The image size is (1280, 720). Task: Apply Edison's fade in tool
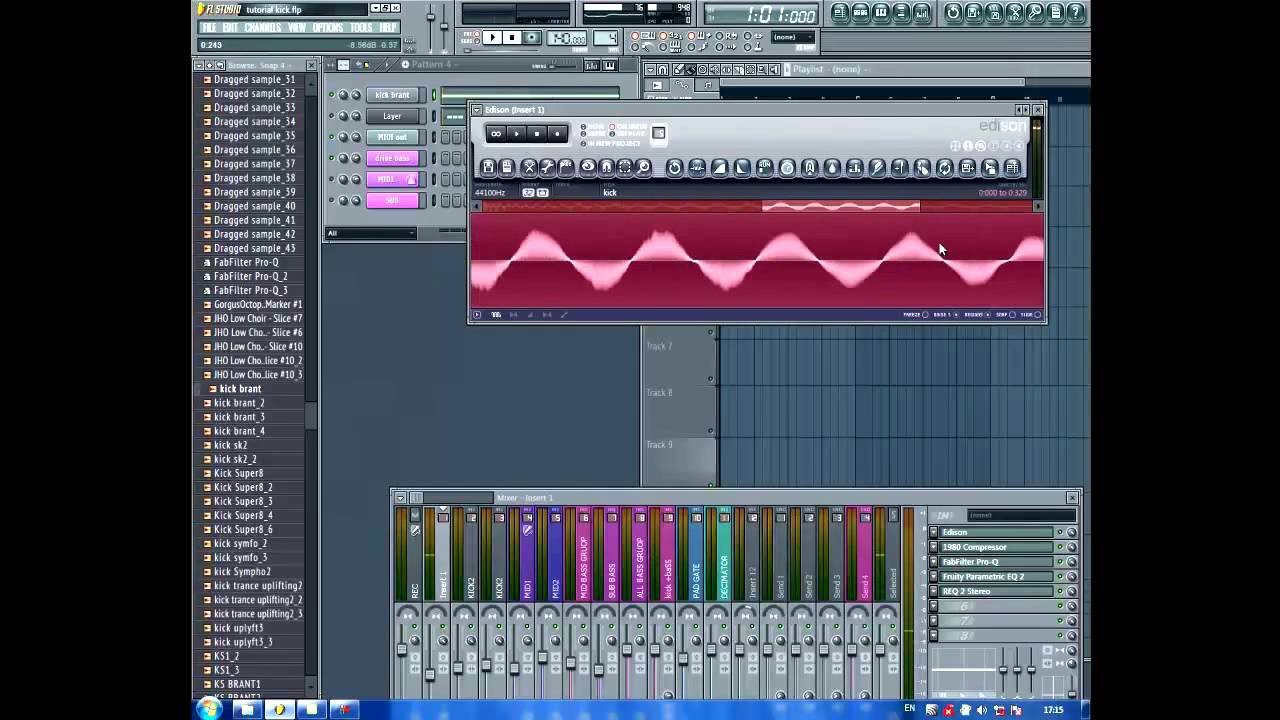coord(719,168)
